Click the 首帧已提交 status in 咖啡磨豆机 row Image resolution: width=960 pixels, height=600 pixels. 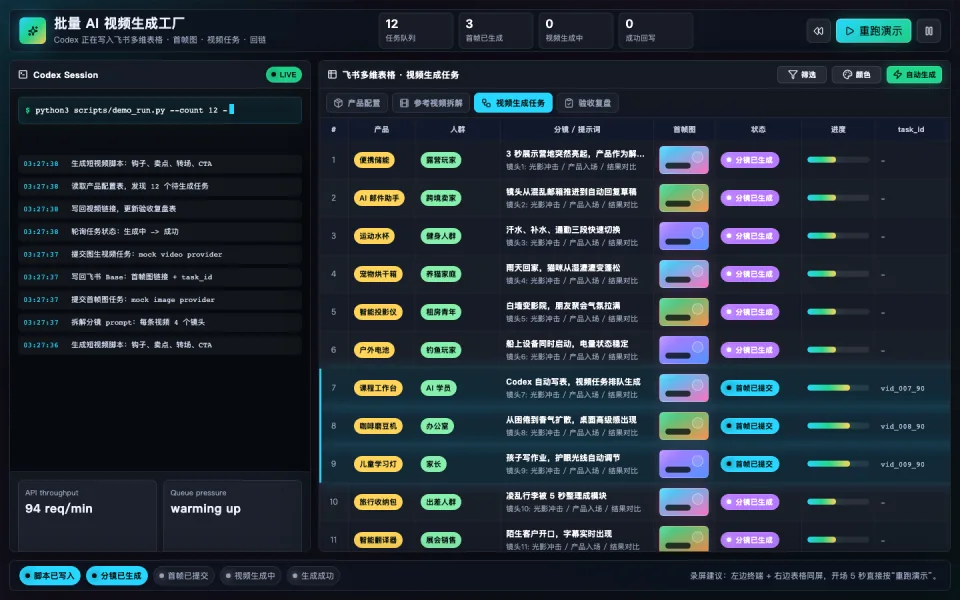pos(749,426)
